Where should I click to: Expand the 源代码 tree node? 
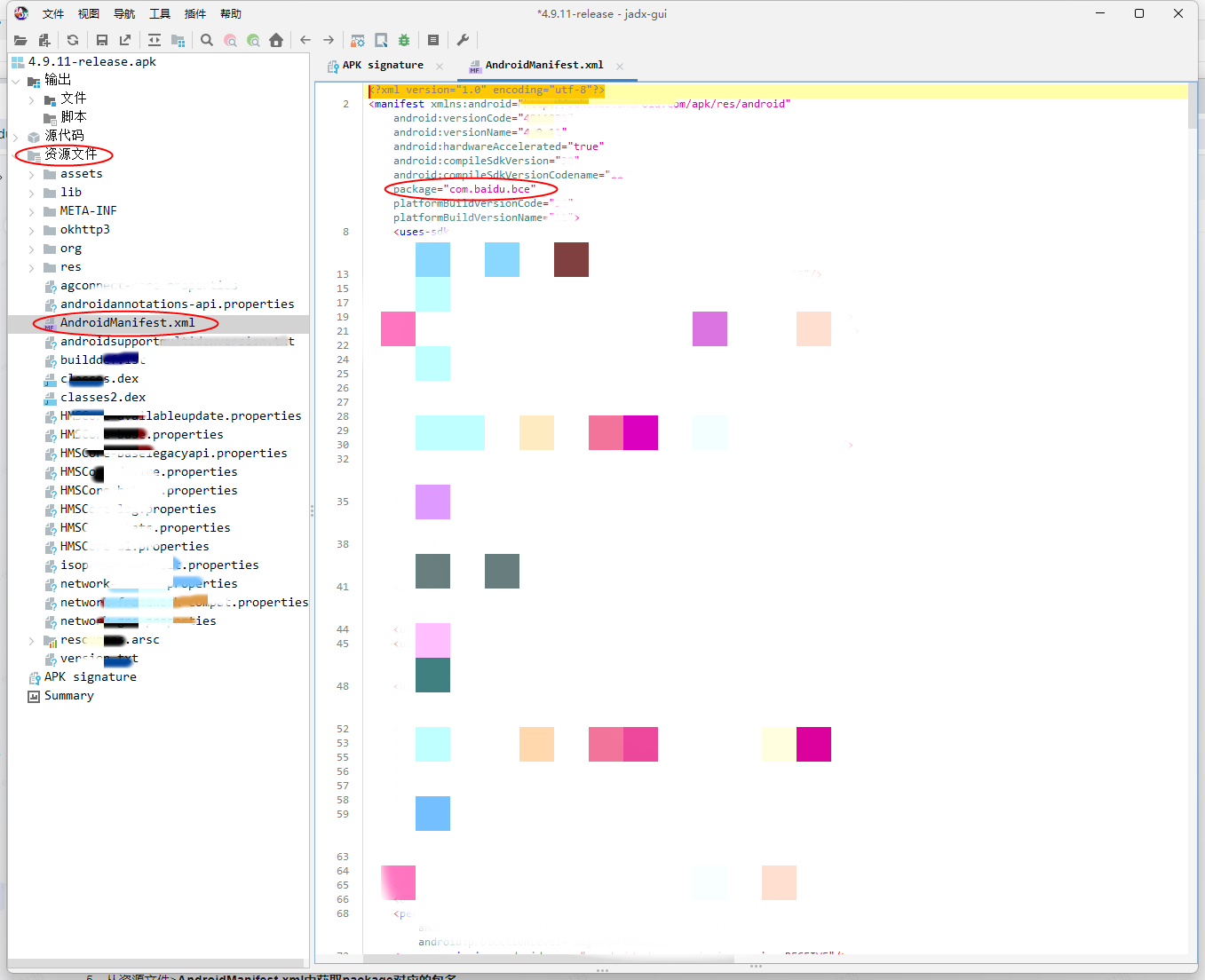tap(16, 137)
